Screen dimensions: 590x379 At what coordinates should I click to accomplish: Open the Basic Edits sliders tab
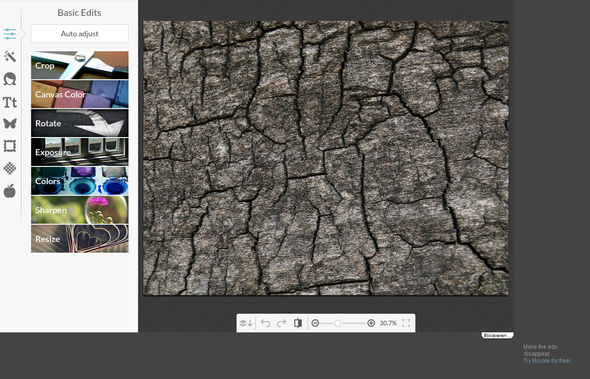coord(10,34)
